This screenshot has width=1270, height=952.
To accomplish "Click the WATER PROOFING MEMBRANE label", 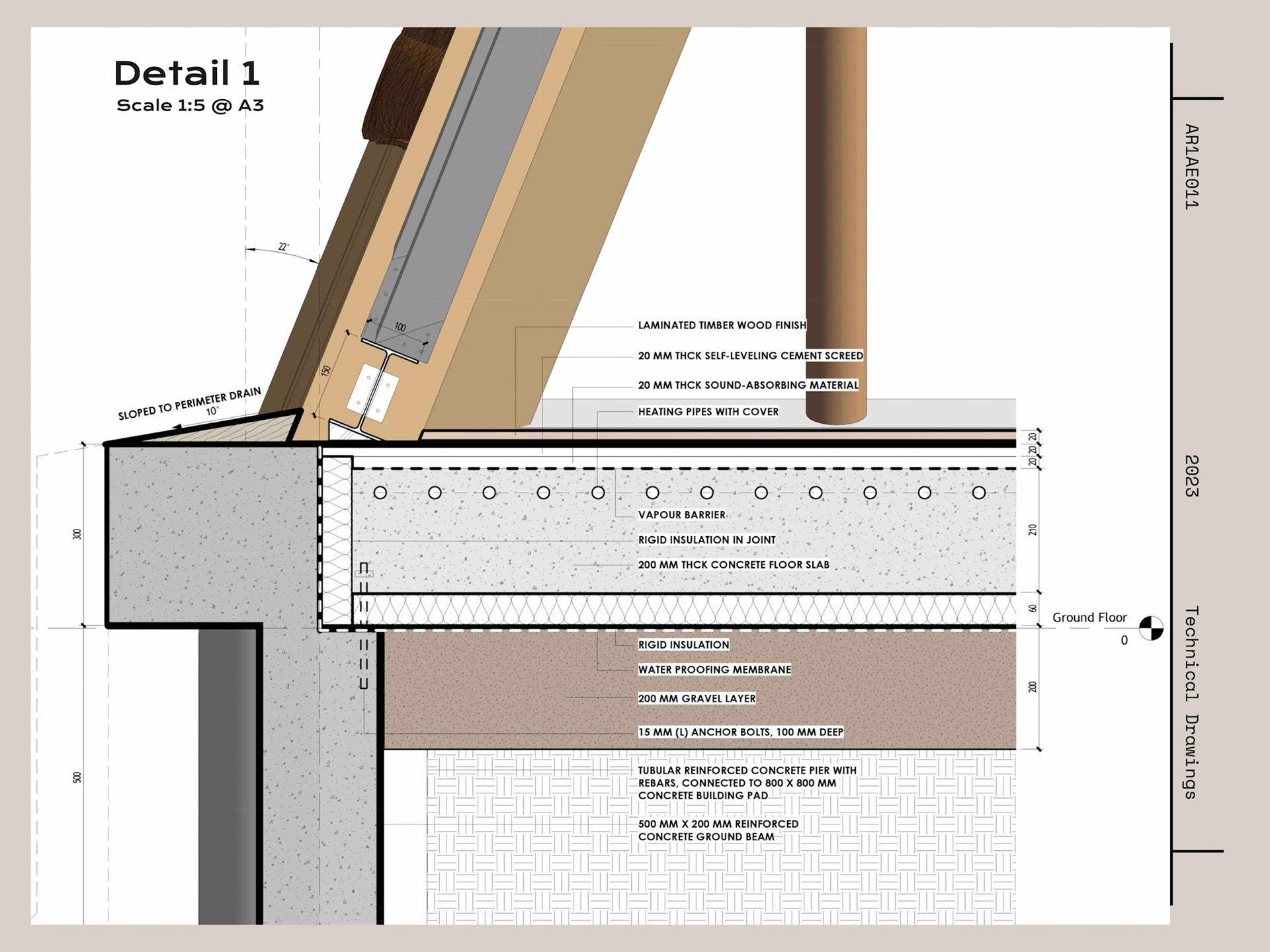I will (x=714, y=670).
